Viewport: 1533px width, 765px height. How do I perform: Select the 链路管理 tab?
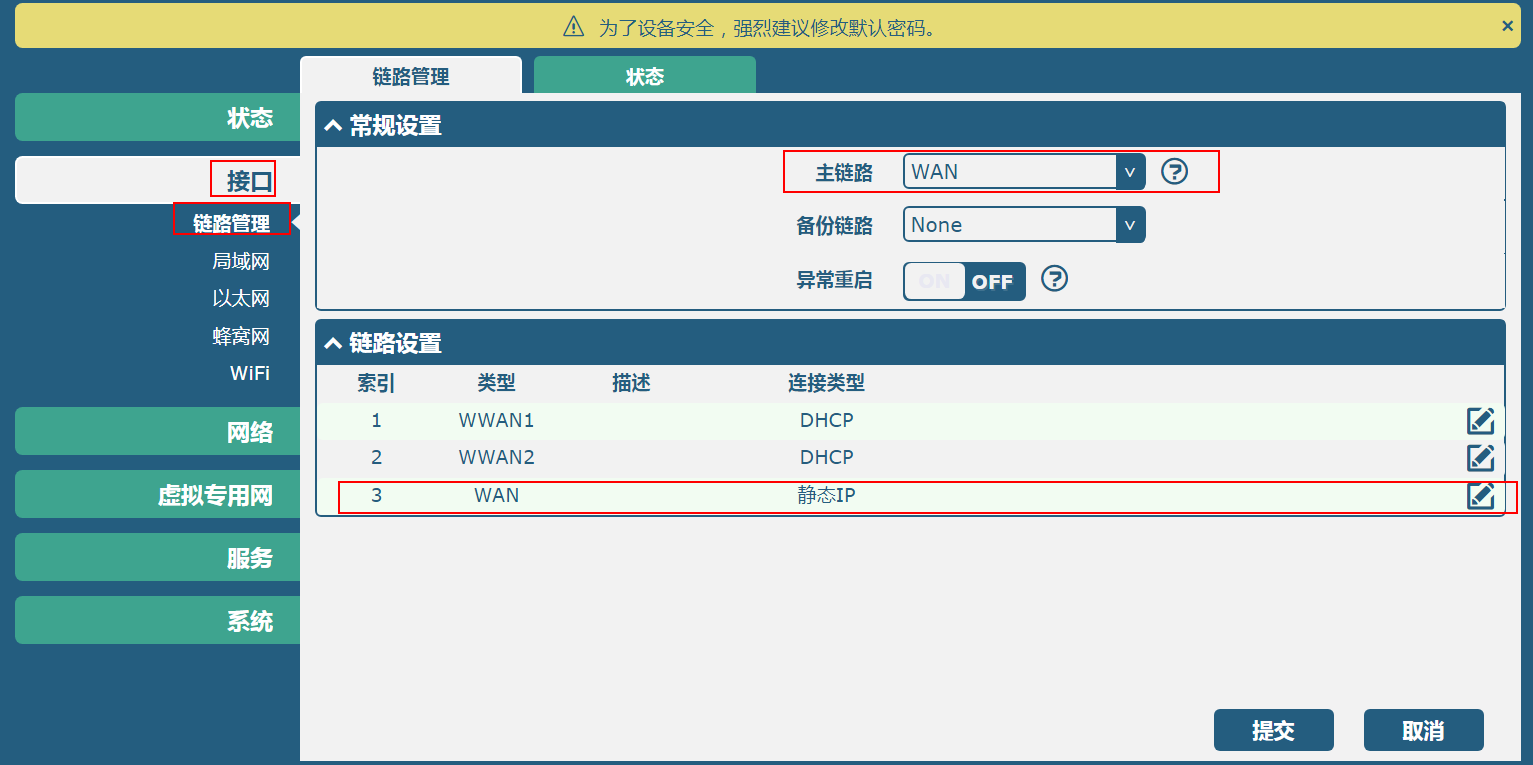tap(410, 77)
